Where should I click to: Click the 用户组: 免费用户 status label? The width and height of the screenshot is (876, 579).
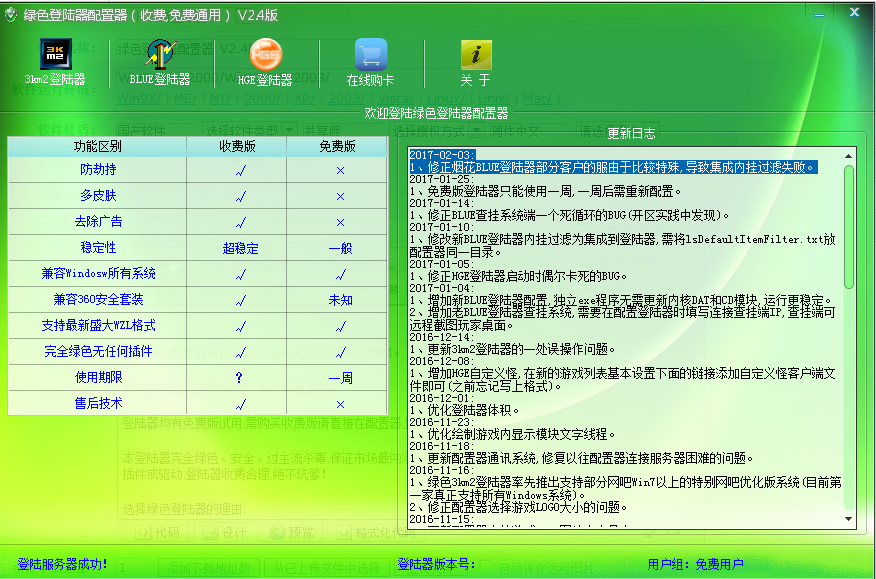(695, 564)
